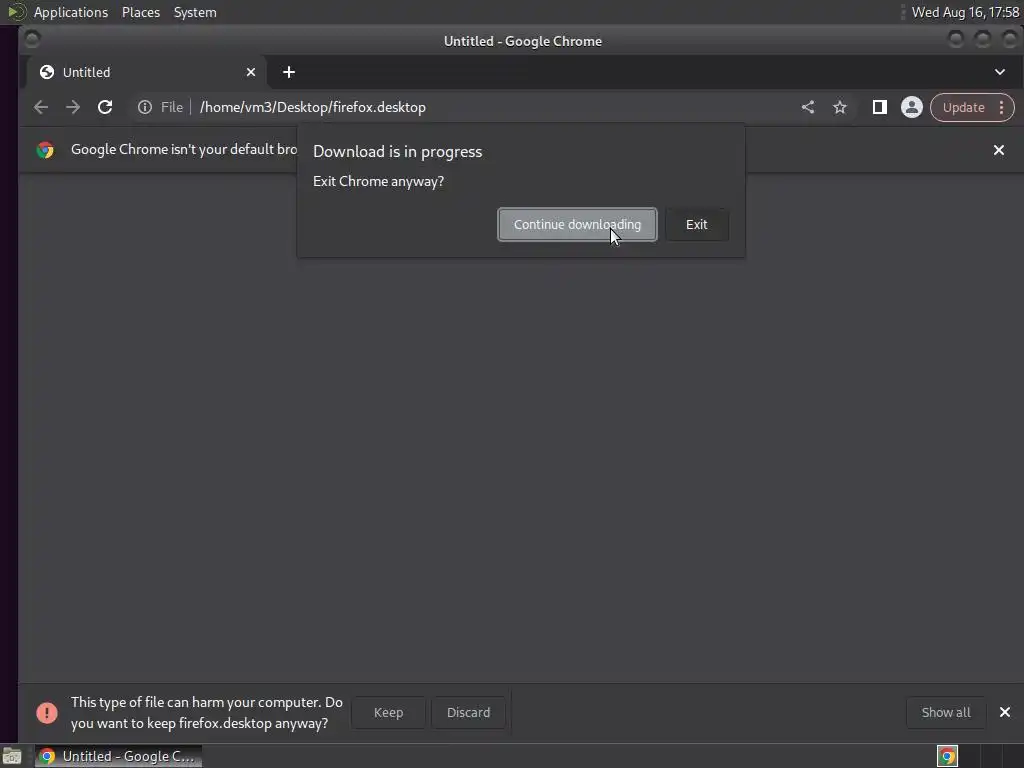Close the Untitled tab
The width and height of the screenshot is (1024, 768).
tap(251, 72)
